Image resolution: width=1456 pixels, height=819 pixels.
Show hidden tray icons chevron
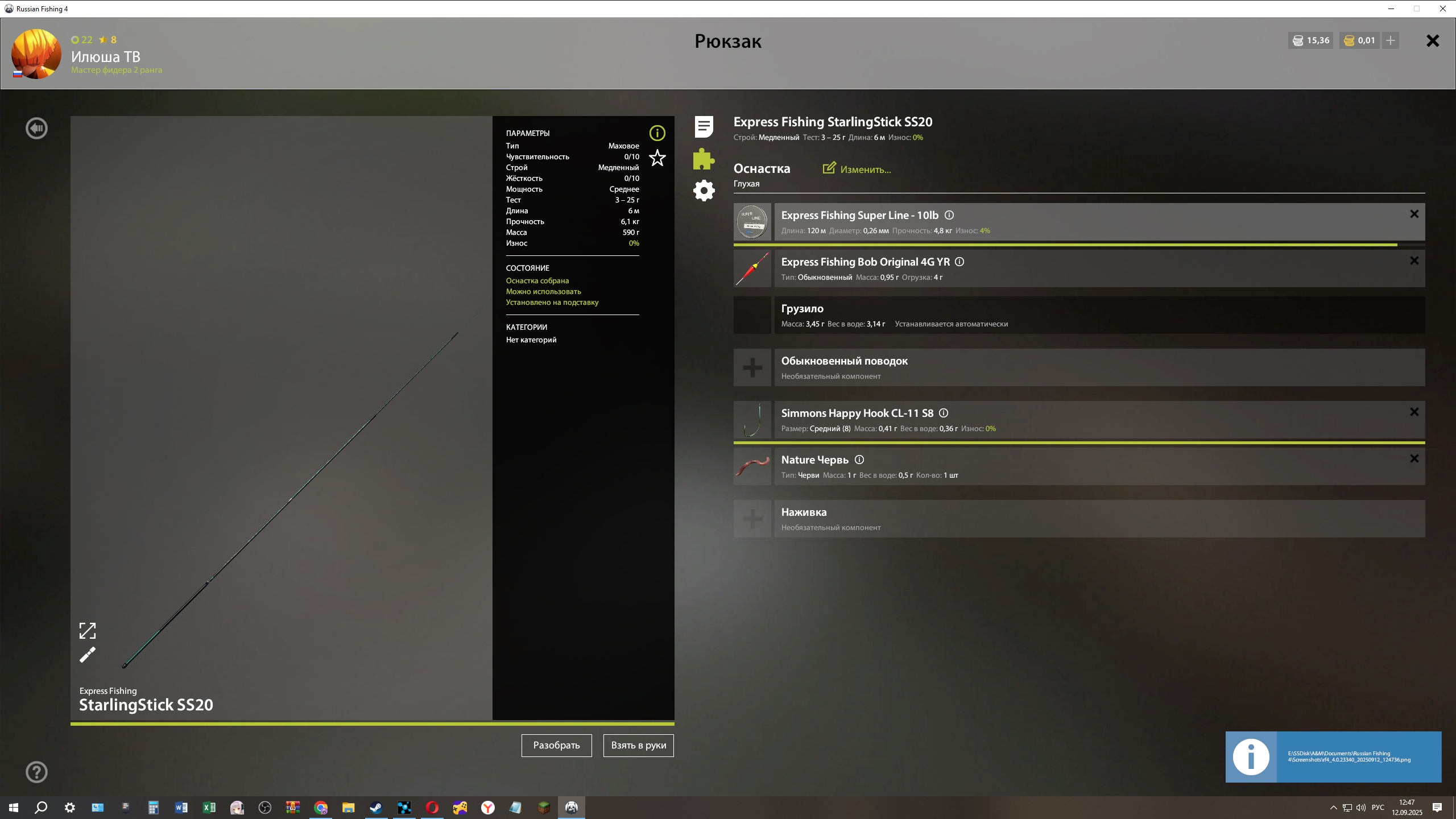(1333, 808)
